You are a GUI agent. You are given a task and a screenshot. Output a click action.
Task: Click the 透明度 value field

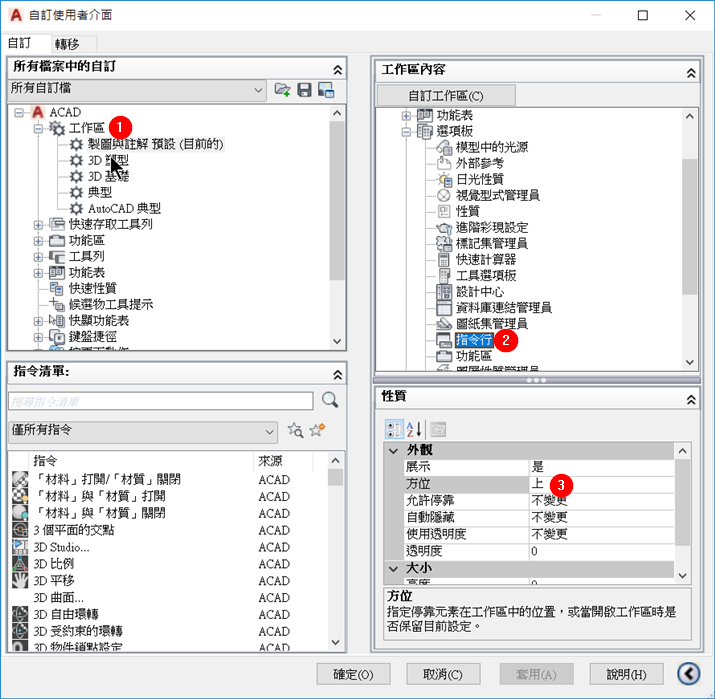[601, 551]
